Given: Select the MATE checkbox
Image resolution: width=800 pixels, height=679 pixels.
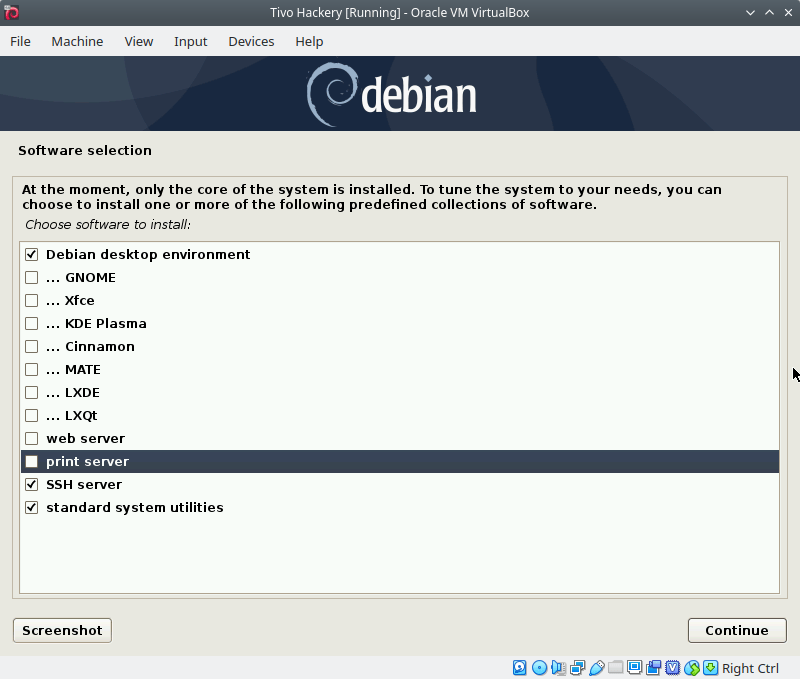Looking at the screenshot, I should 32,369.
